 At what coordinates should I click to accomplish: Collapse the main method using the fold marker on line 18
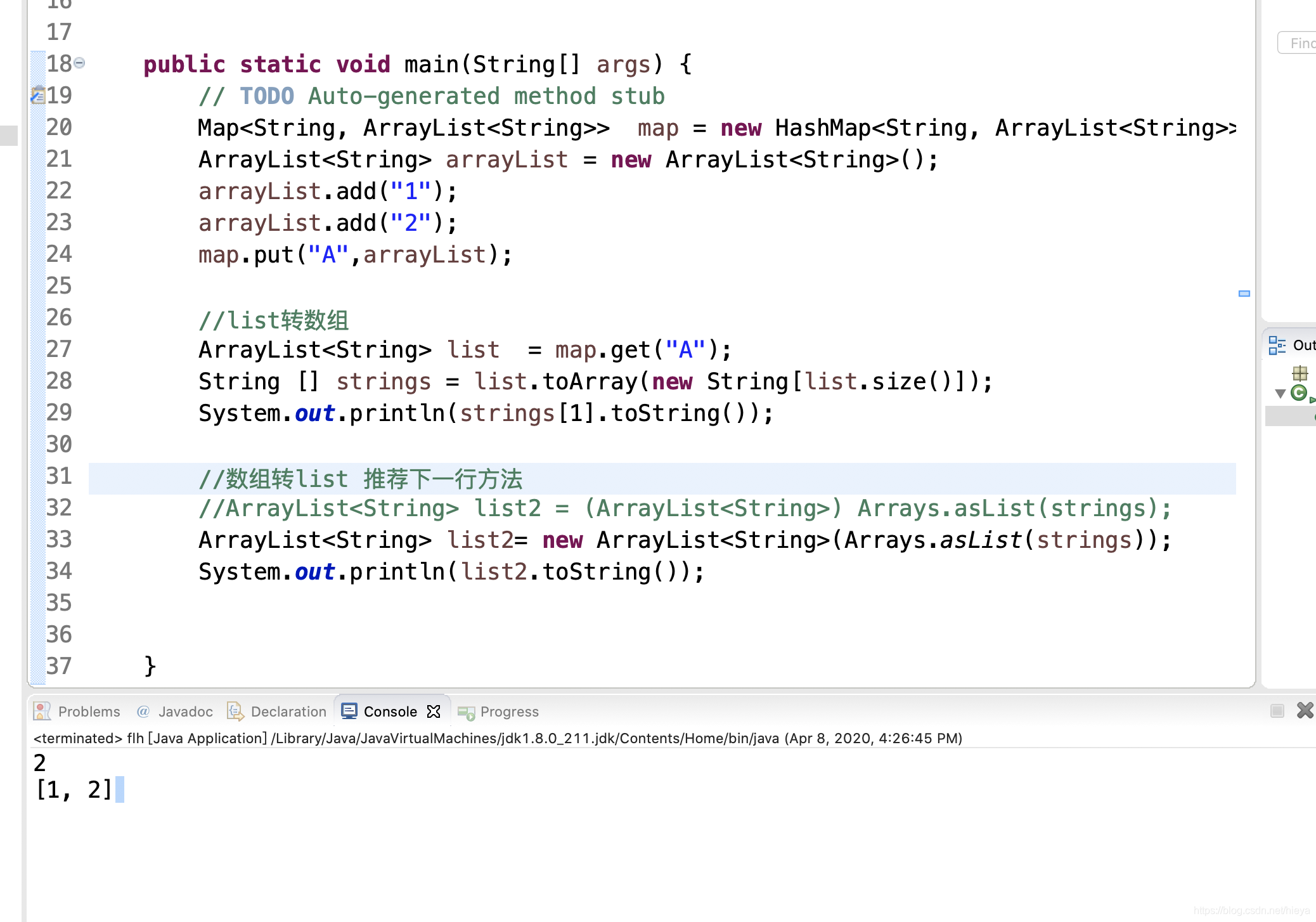(x=79, y=63)
